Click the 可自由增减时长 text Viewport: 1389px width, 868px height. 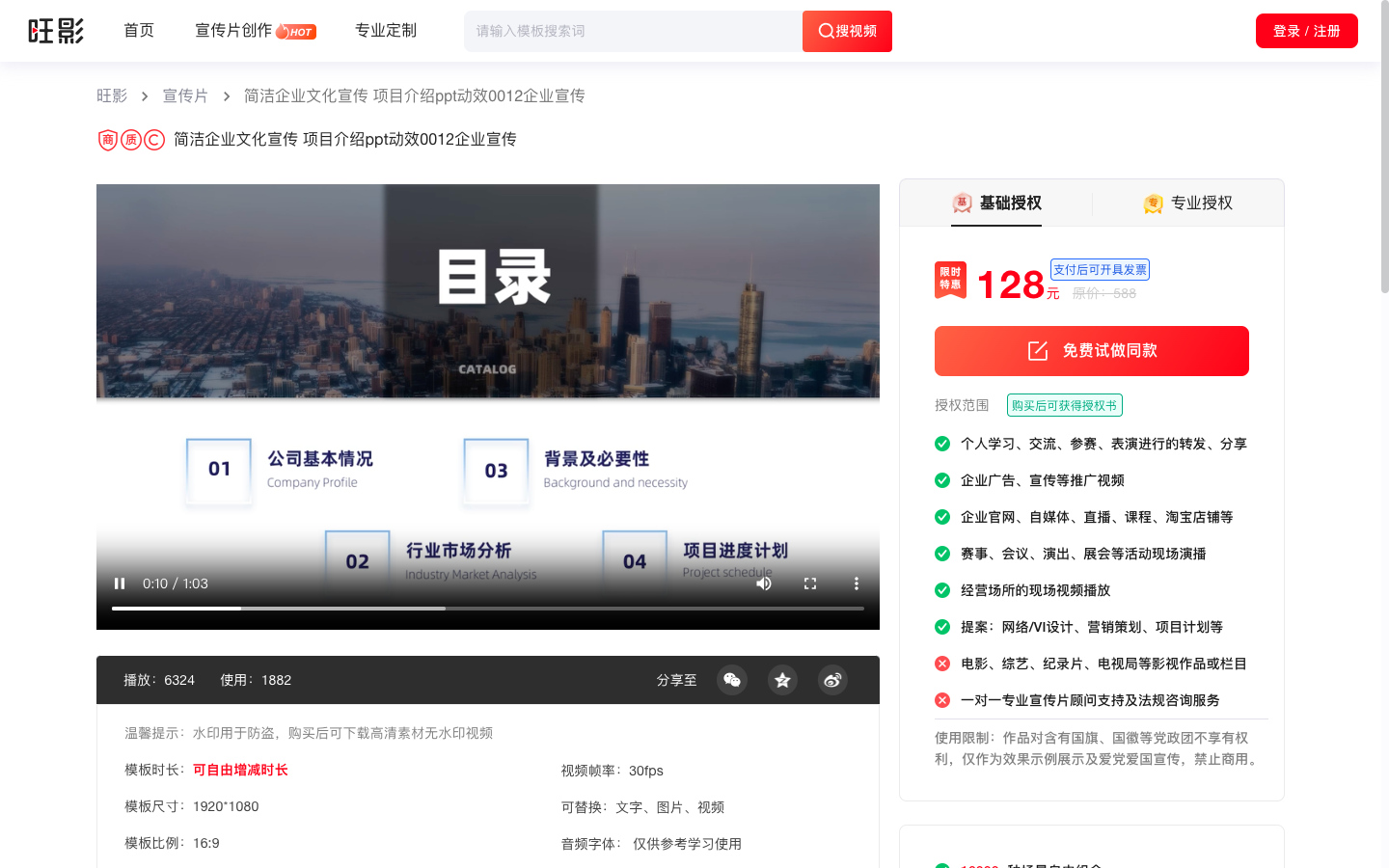pyautogui.click(x=240, y=770)
